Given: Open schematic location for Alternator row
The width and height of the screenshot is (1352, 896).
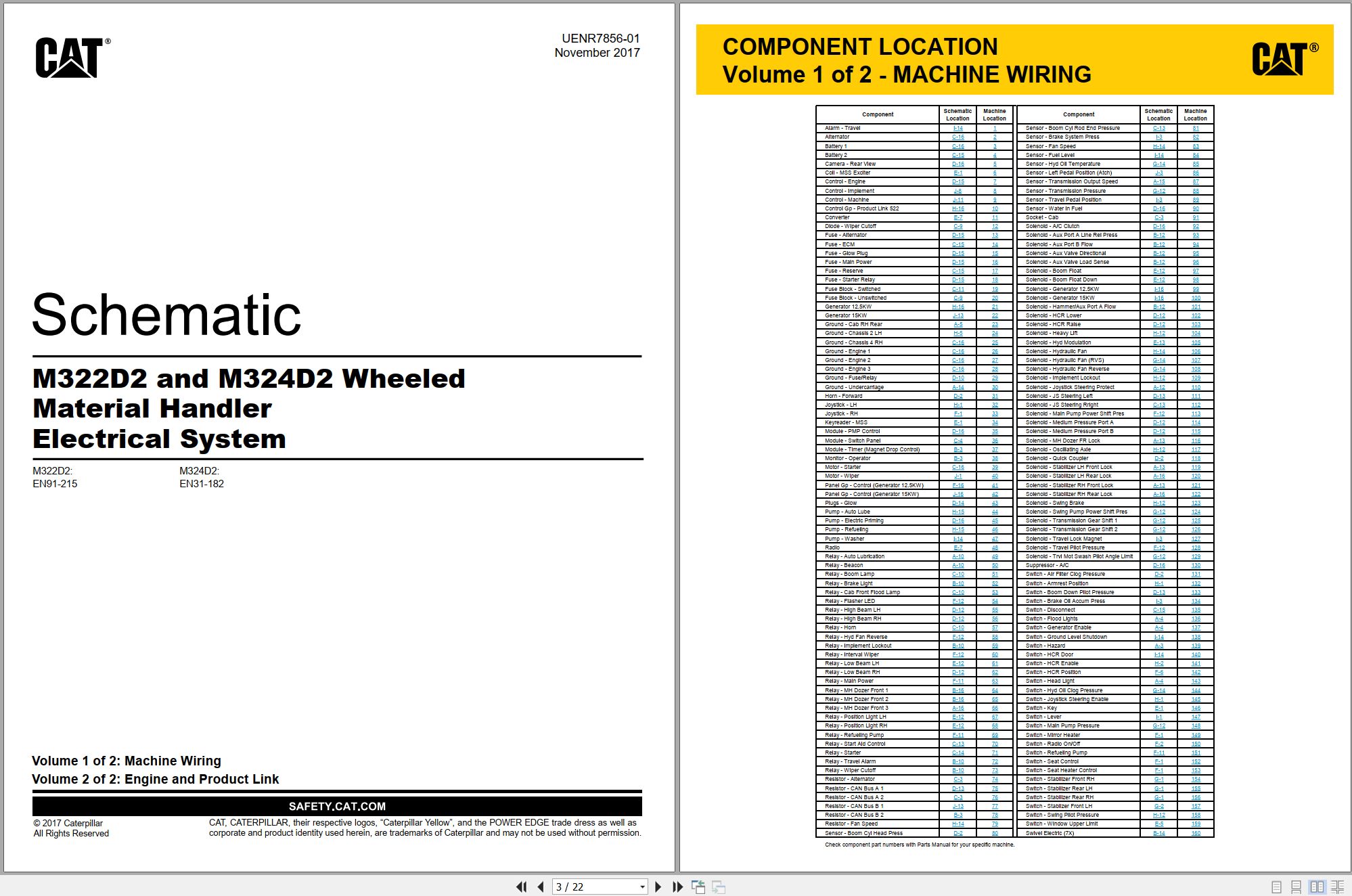Looking at the screenshot, I should [957, 137].
